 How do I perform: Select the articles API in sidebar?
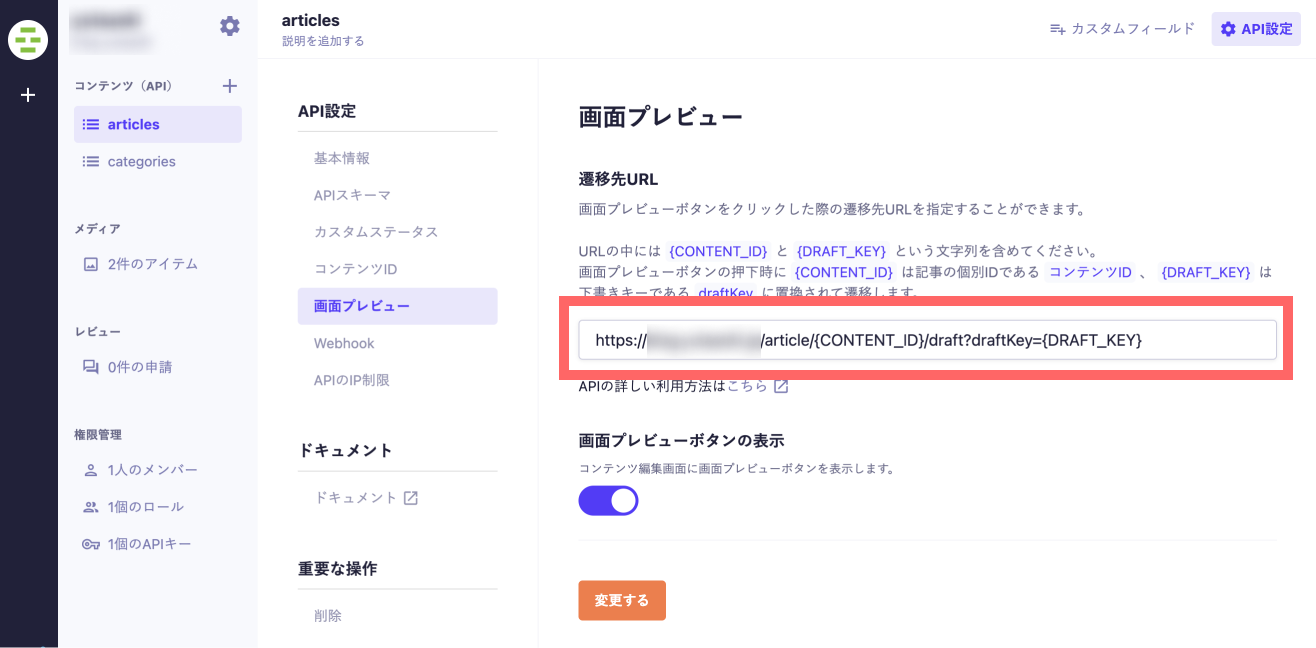[158, 125]
